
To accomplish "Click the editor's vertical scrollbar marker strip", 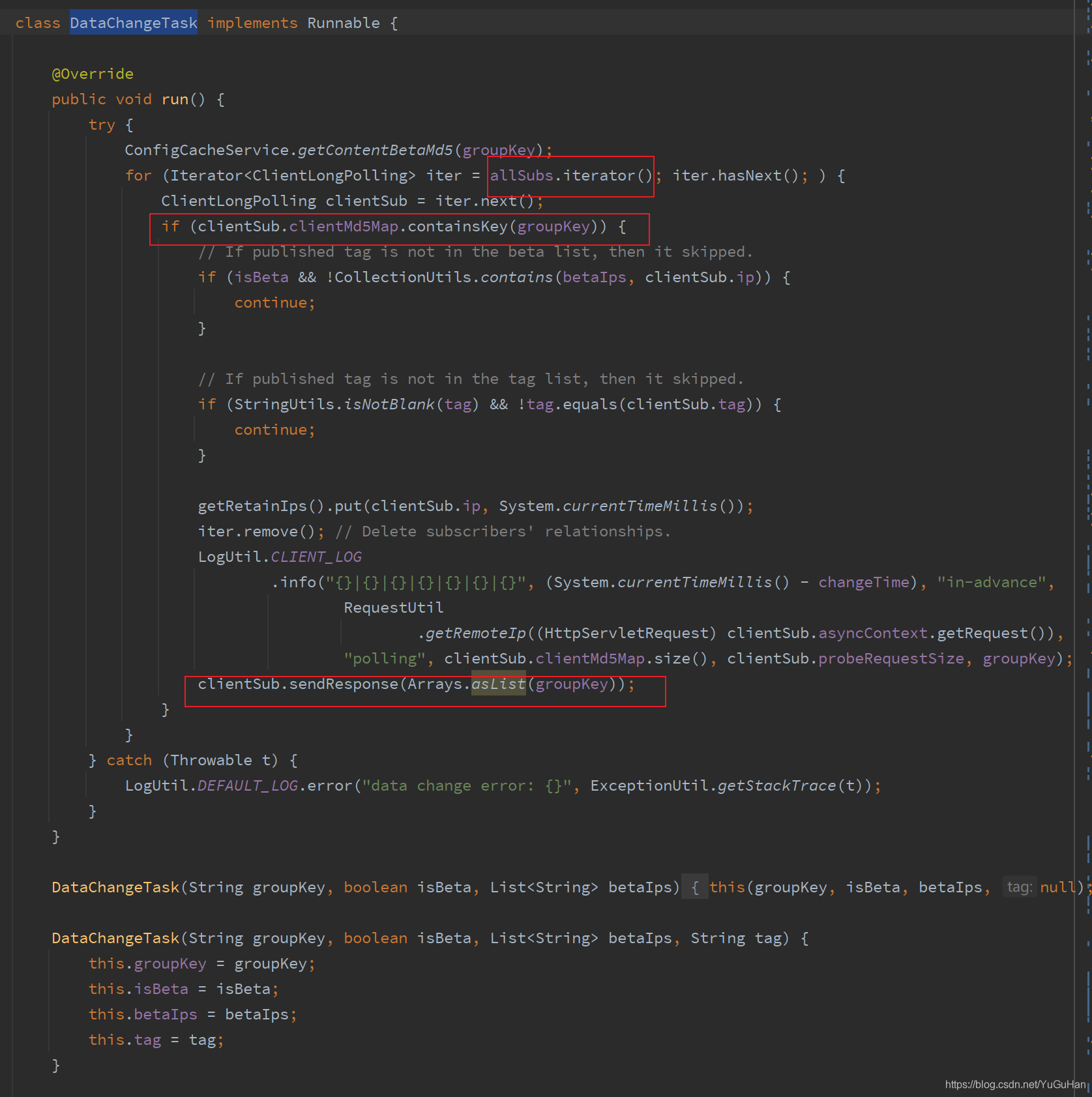I will tap(1088, 548).
